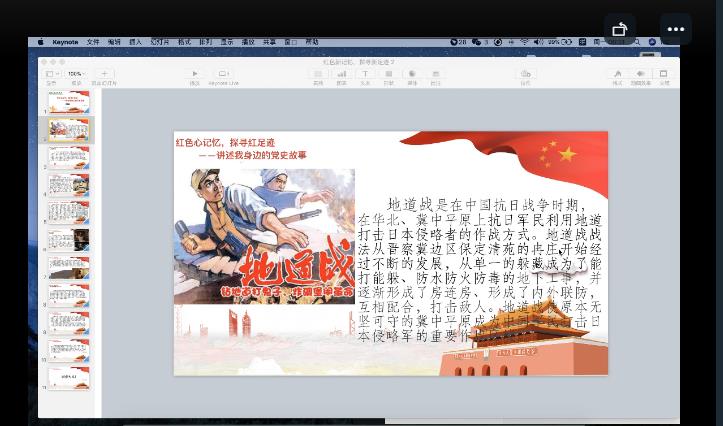This screenshot has height=426, width=723.
Task: Select slide 3 thumbnail in navigator
Action: [x=69, y=157]
